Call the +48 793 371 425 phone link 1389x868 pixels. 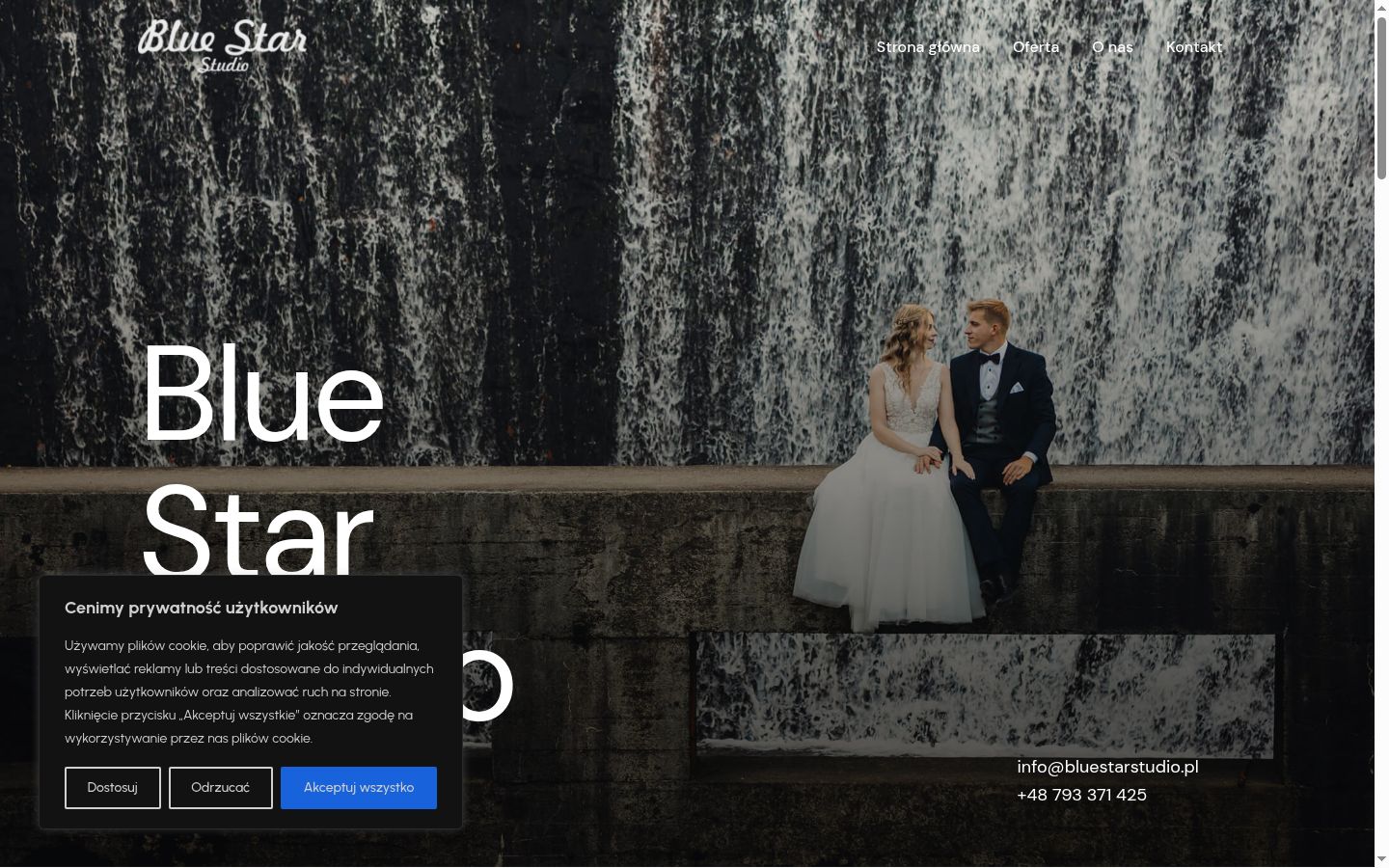click(1081, 795)
